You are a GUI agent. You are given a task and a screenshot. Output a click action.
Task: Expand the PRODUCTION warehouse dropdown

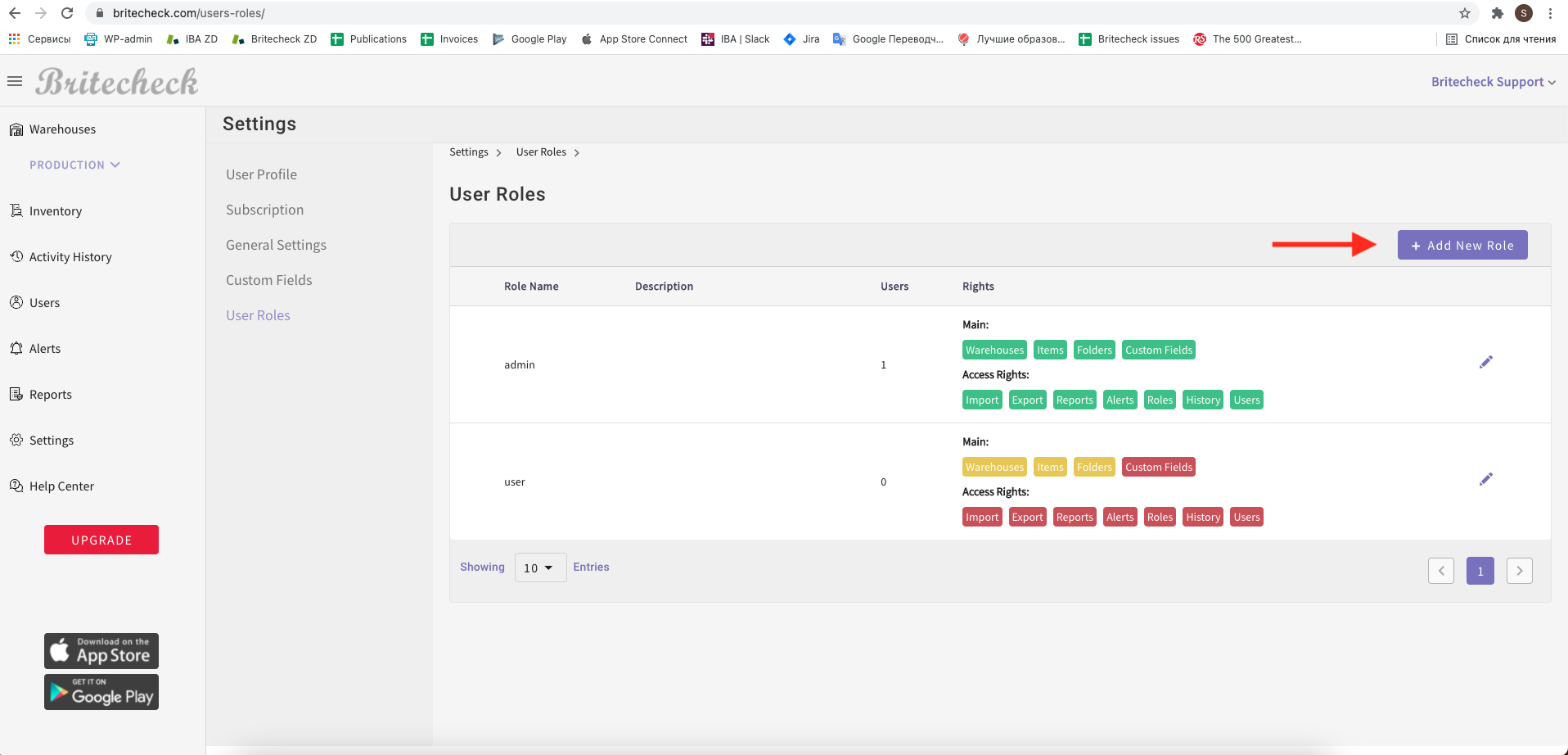[x=74, y=165]
